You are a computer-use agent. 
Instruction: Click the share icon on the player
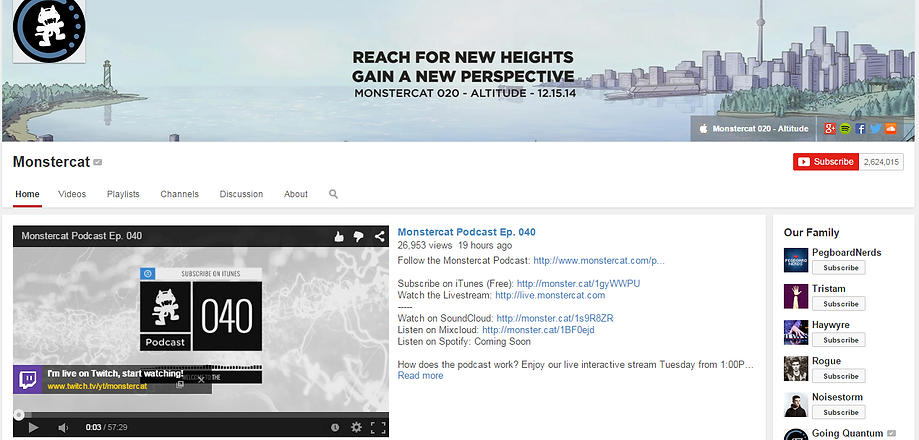click(379, 236)
